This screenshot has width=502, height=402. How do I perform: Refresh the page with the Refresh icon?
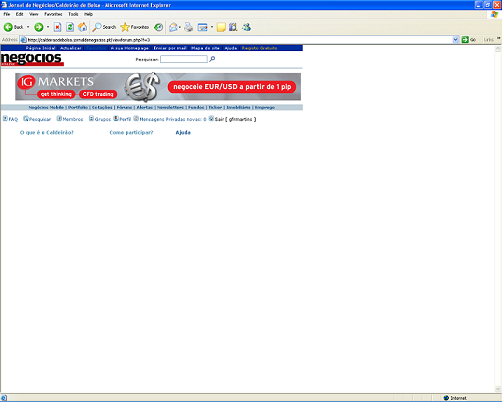[x=70, y=27]
